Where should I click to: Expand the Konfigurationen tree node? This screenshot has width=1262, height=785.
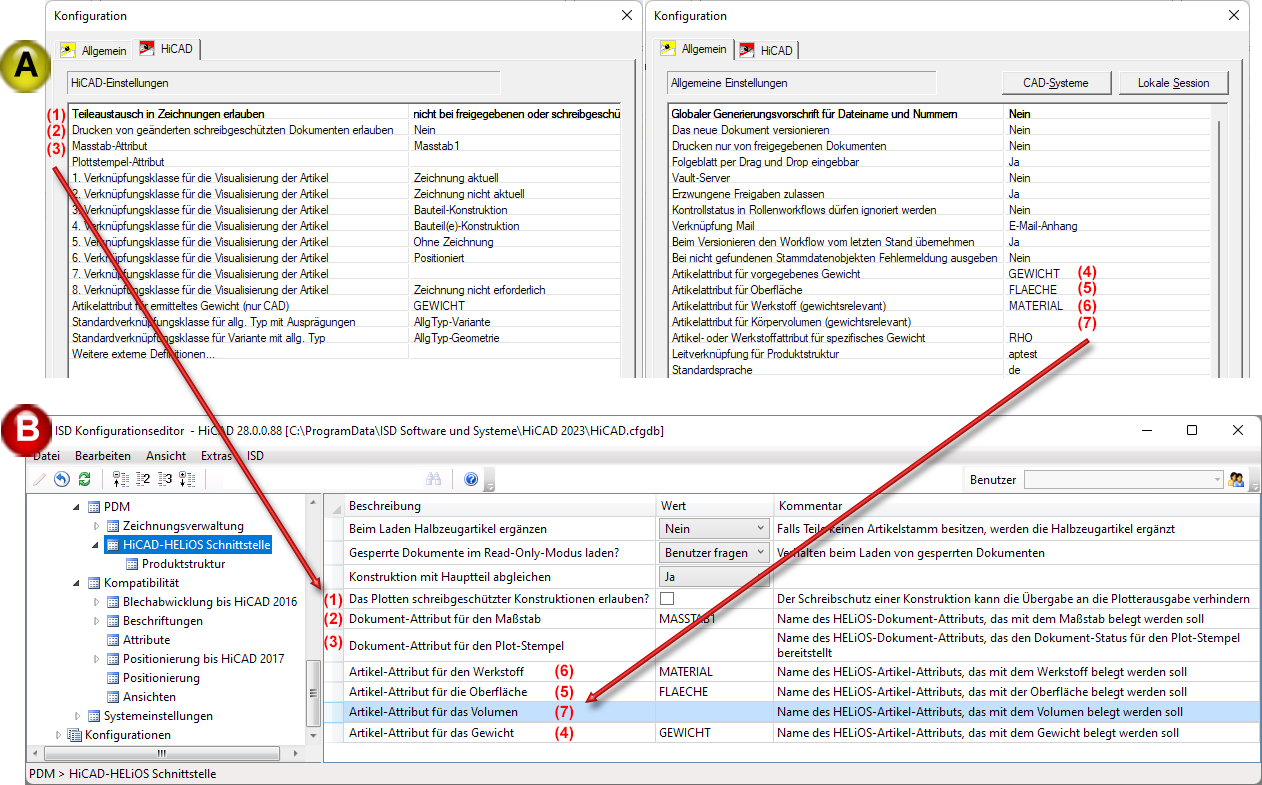pos(58,735)
